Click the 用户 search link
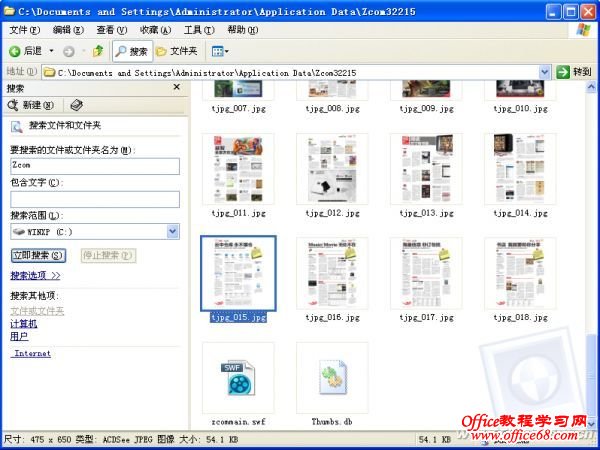Viewport: 600px width, 450px height. [19, 336]
